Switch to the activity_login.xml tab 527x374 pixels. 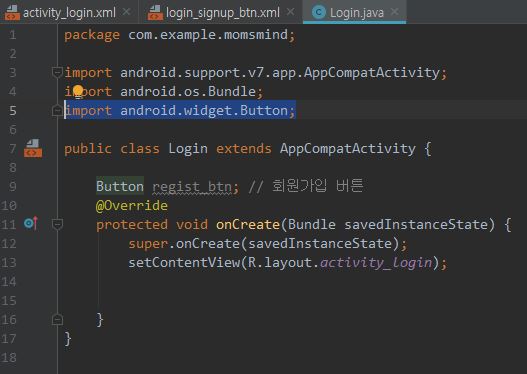(69, 12)
